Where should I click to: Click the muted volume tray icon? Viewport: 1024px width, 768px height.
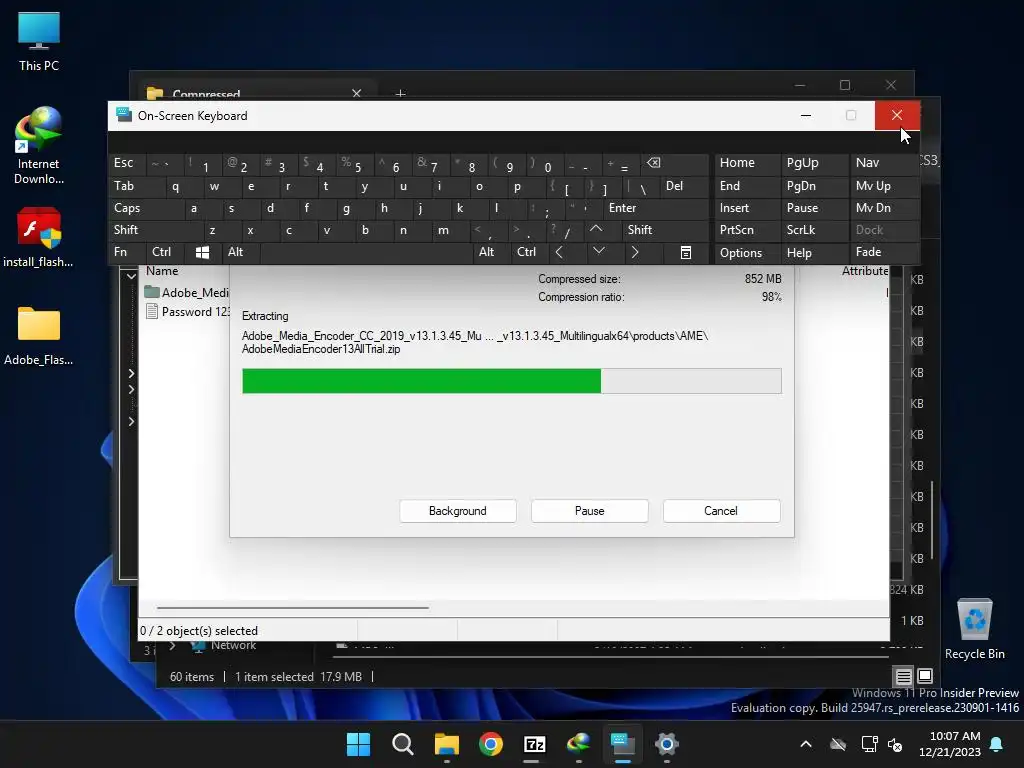(895, 744)
